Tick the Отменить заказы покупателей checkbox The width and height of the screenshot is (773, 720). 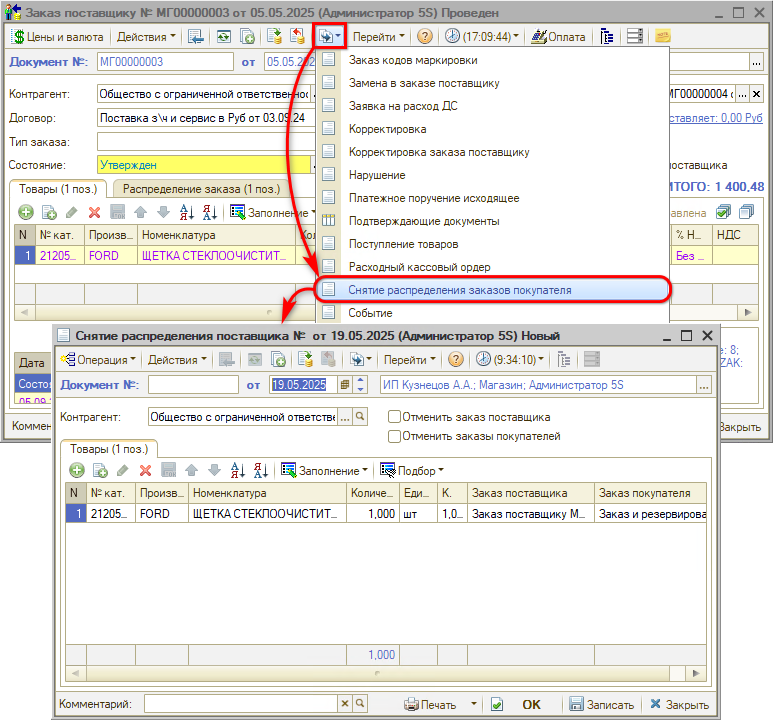coord(395,436)
